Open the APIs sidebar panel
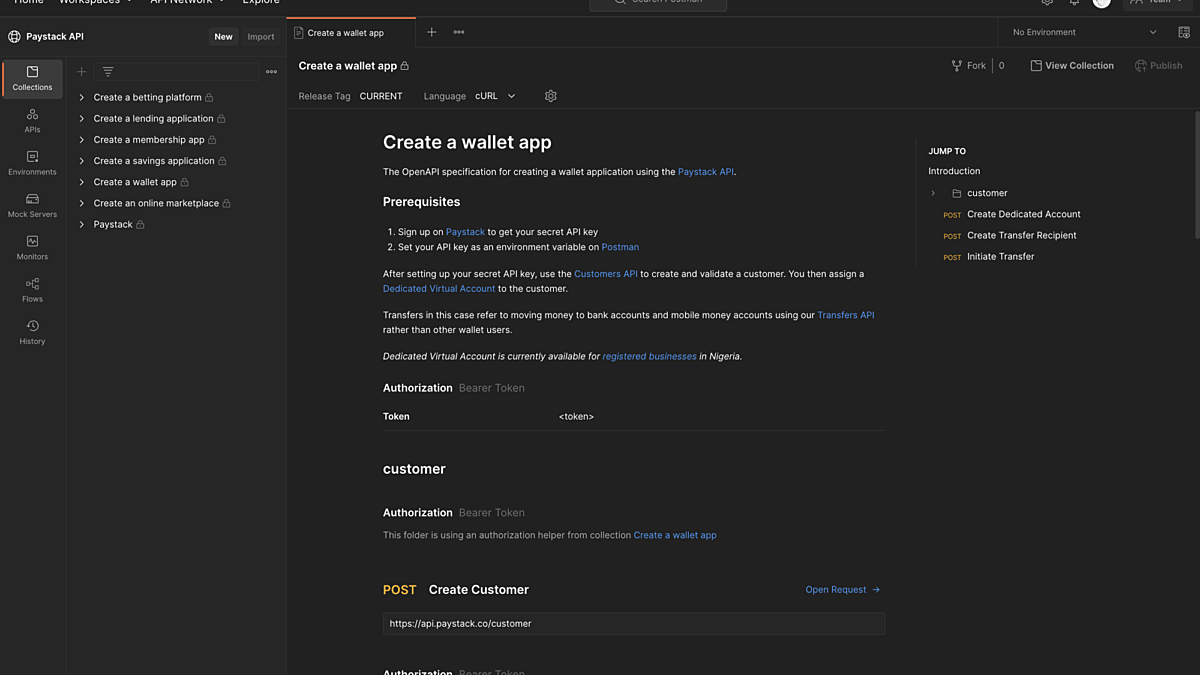The width and height of the screenshot is (1200, 675). pos(32,121)
